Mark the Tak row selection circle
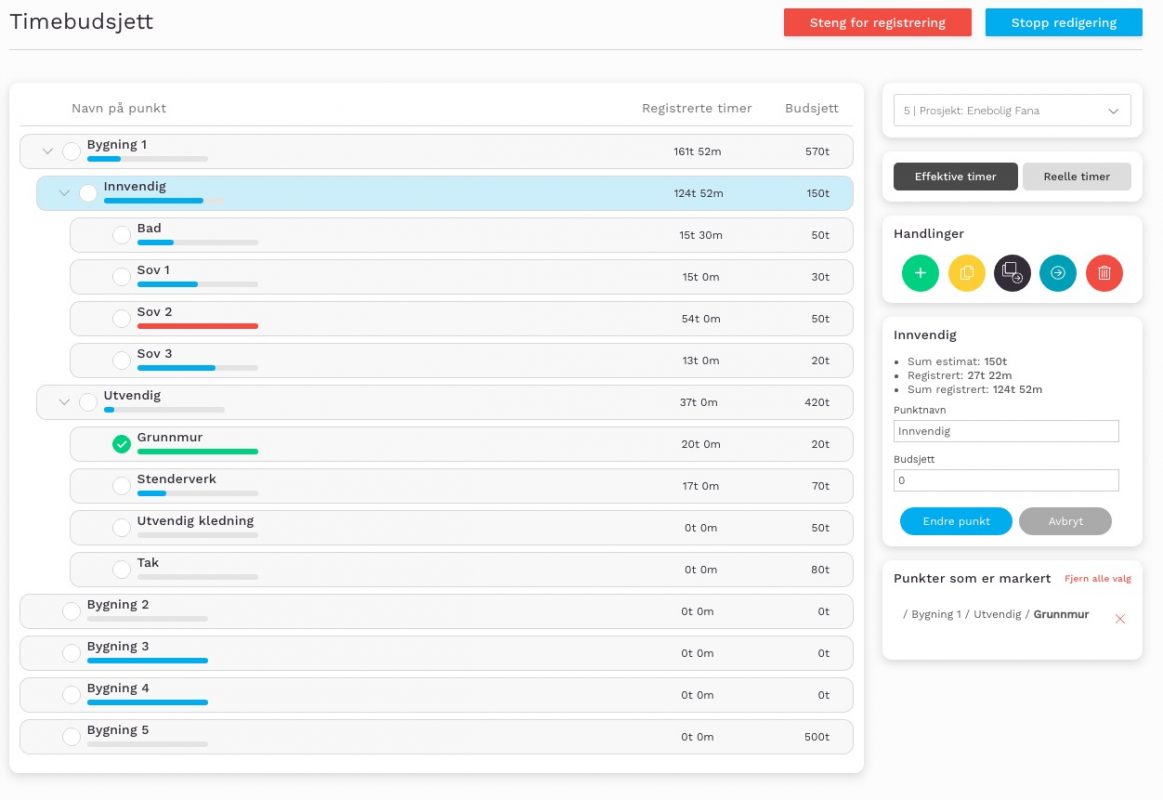The width and height of the screenshot is (1163, 800). tap(122, 569)
